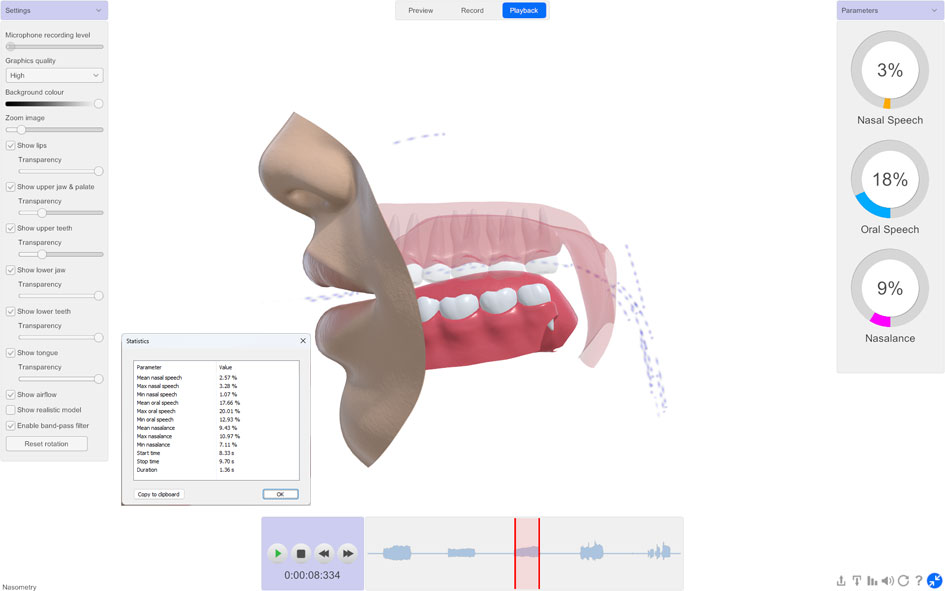Hide the tongue via Show tongue checkbox
The image size is (945, 591).
click(10, 353)
